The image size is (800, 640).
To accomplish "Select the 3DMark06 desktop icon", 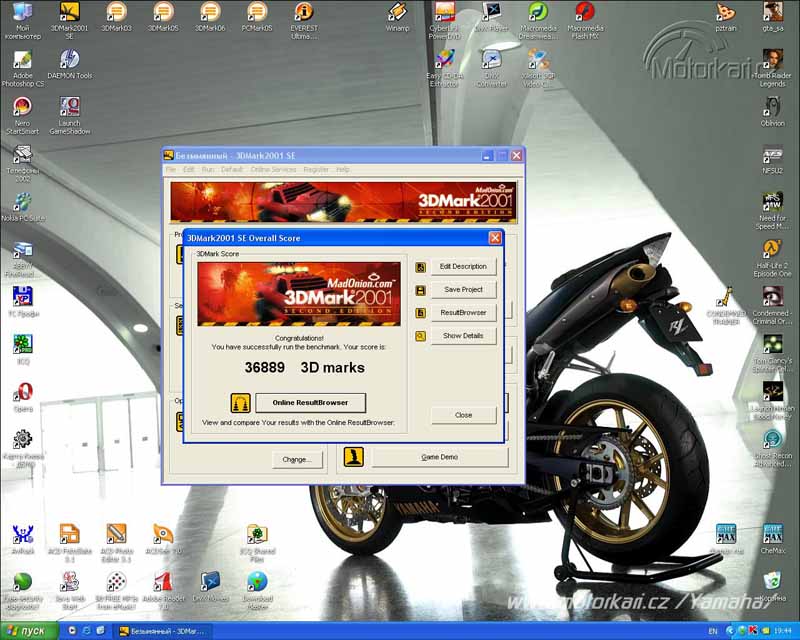I will [x=210, y=17].
